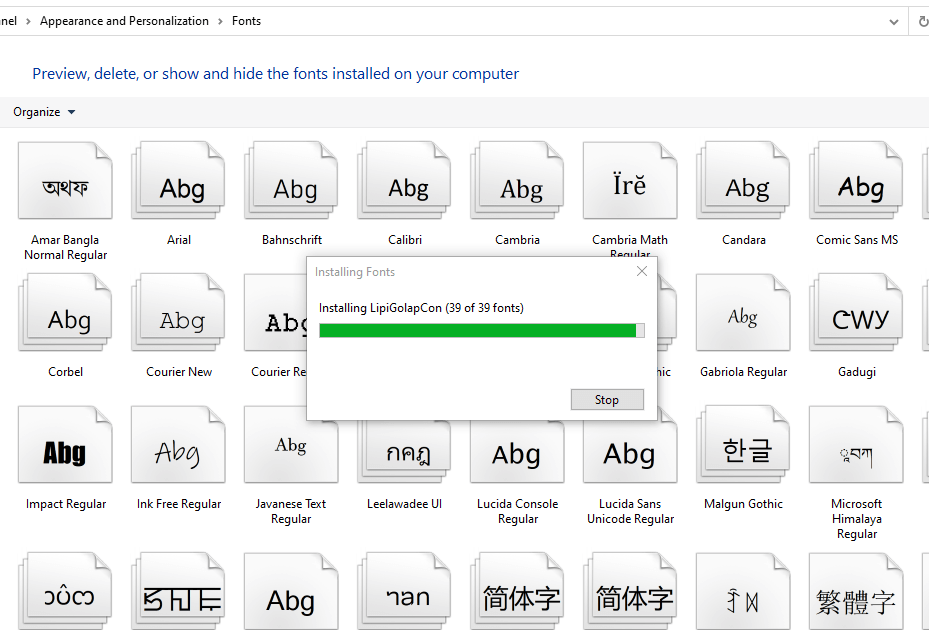
Task: Click the green installation progress bar
Action: (x=478, y=330)
